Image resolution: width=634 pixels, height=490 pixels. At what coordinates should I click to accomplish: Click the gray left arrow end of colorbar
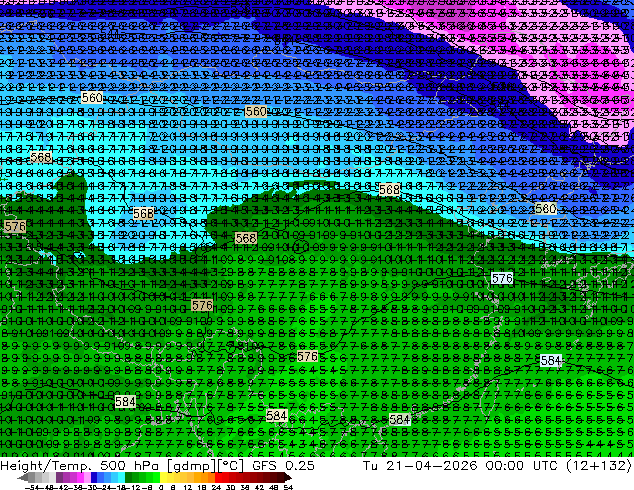pyautogui.click(x=23, y=477)
